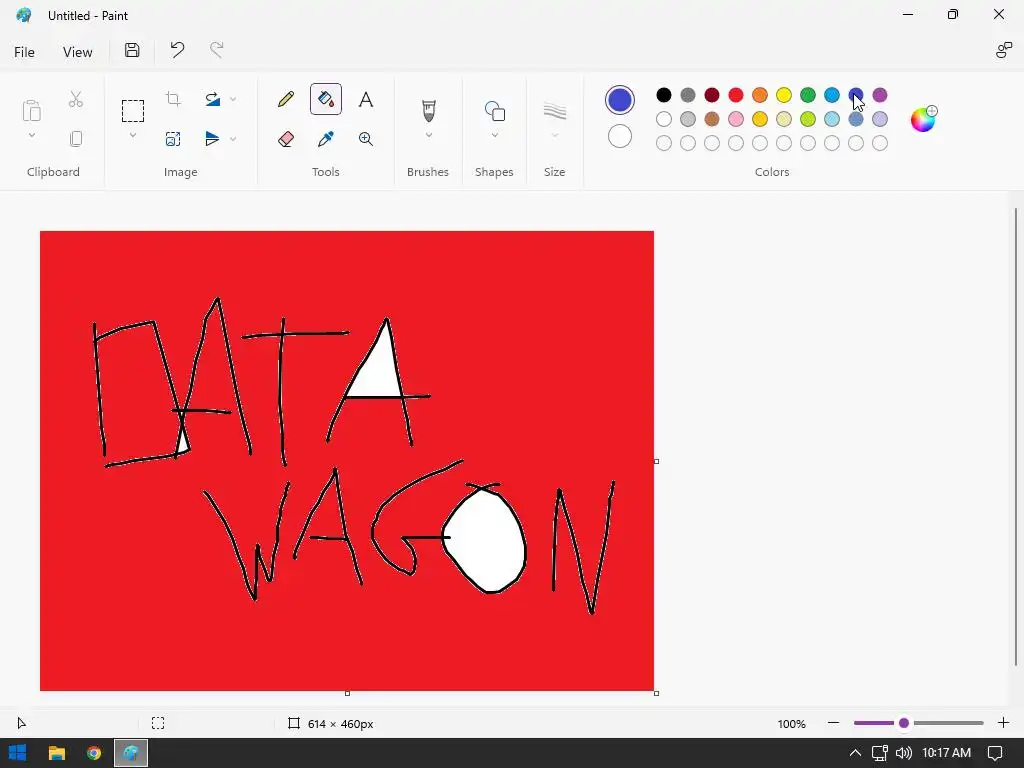Screen dimensions: 1024x768
Task: Show hidden system tray icons
Action: (x=855, y=753)
